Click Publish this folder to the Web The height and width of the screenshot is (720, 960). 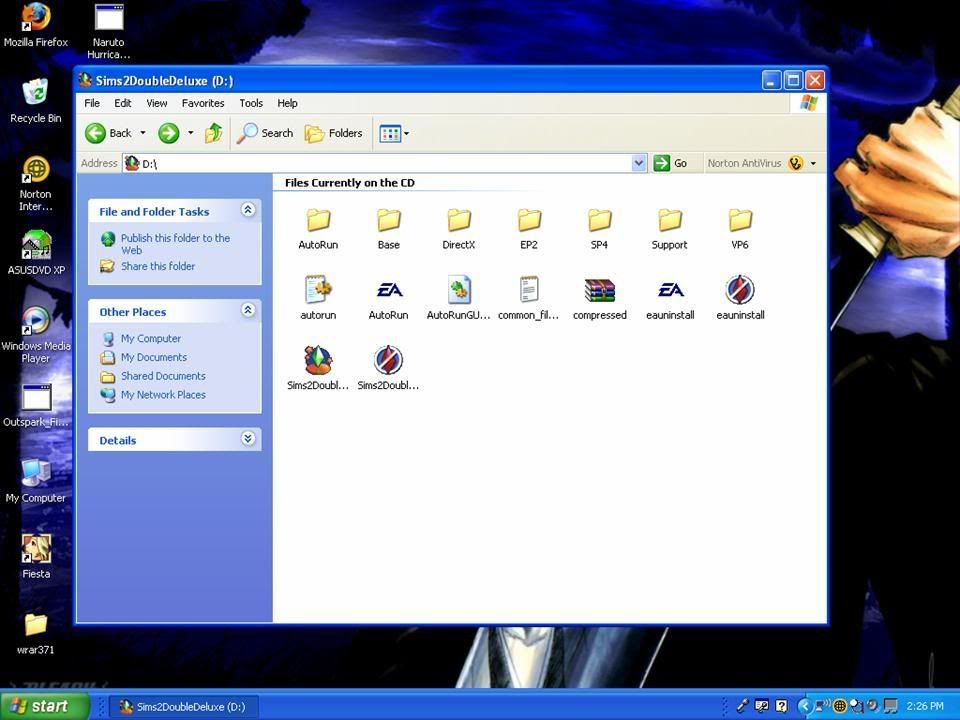point(175,244)
